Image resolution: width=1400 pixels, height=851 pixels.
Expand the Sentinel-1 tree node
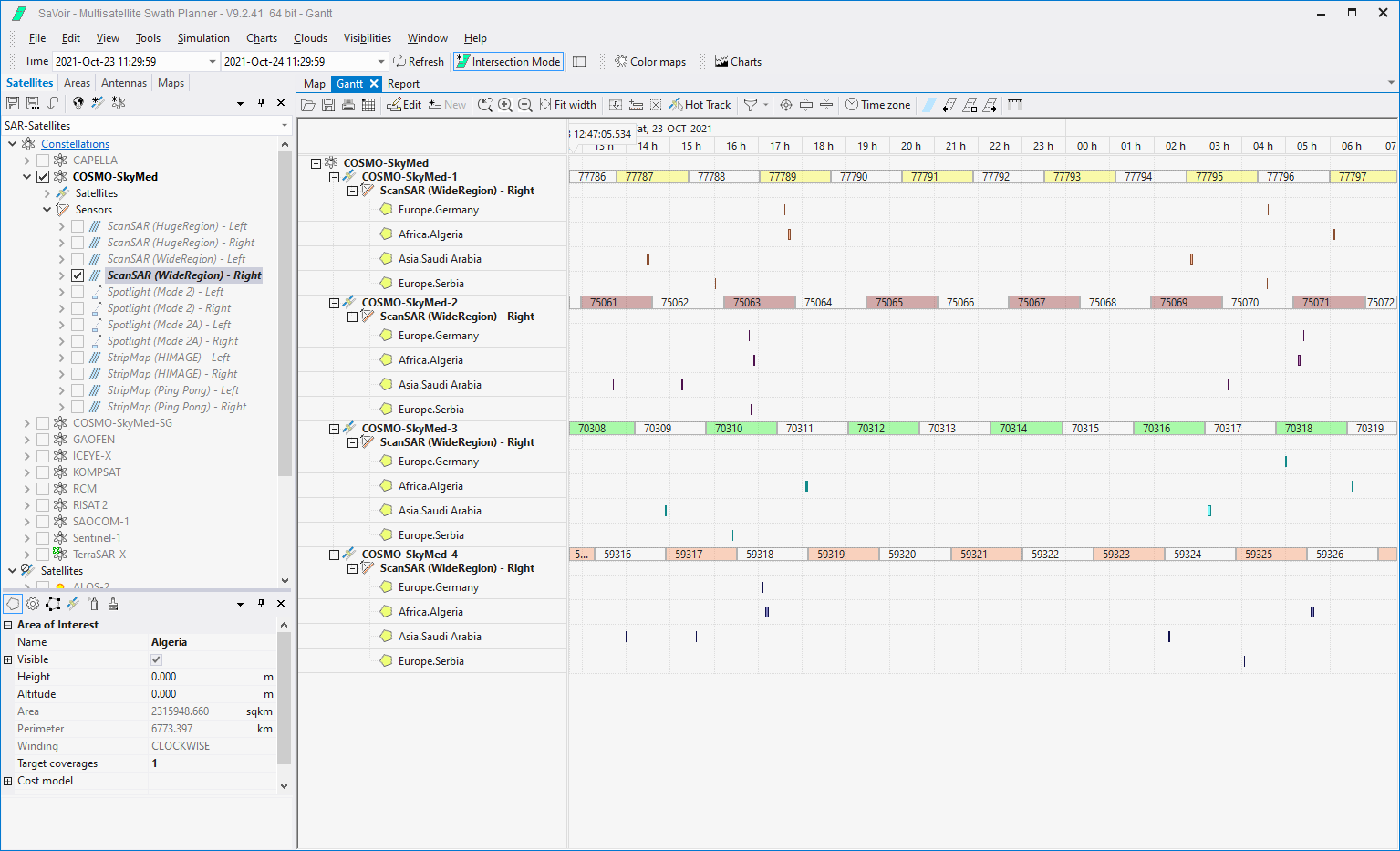click(27, 538)
